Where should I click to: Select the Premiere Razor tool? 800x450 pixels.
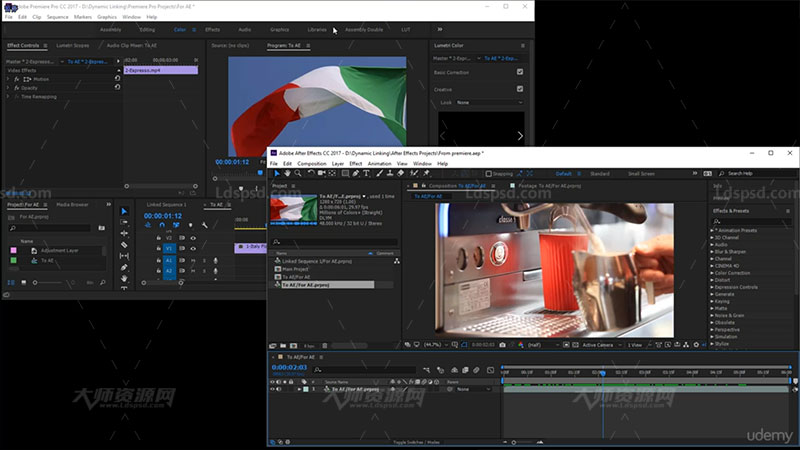point(124,244)
